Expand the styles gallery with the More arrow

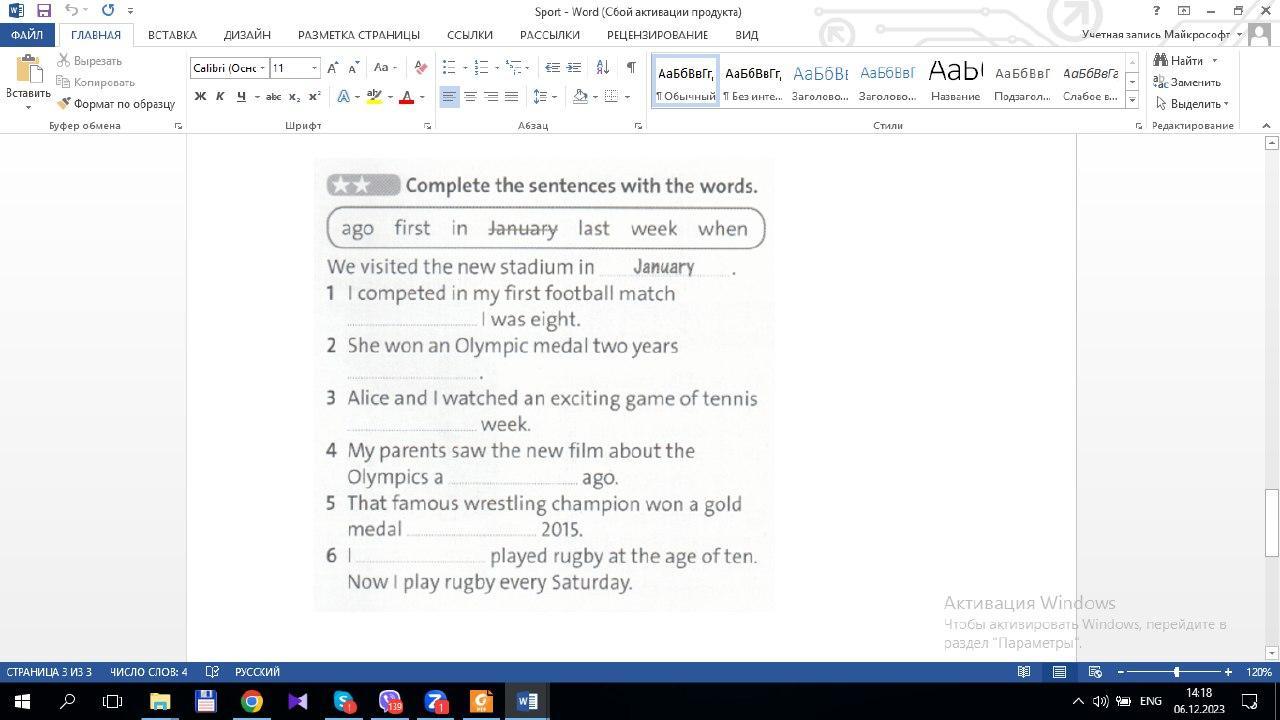(x=1132, y=100)
